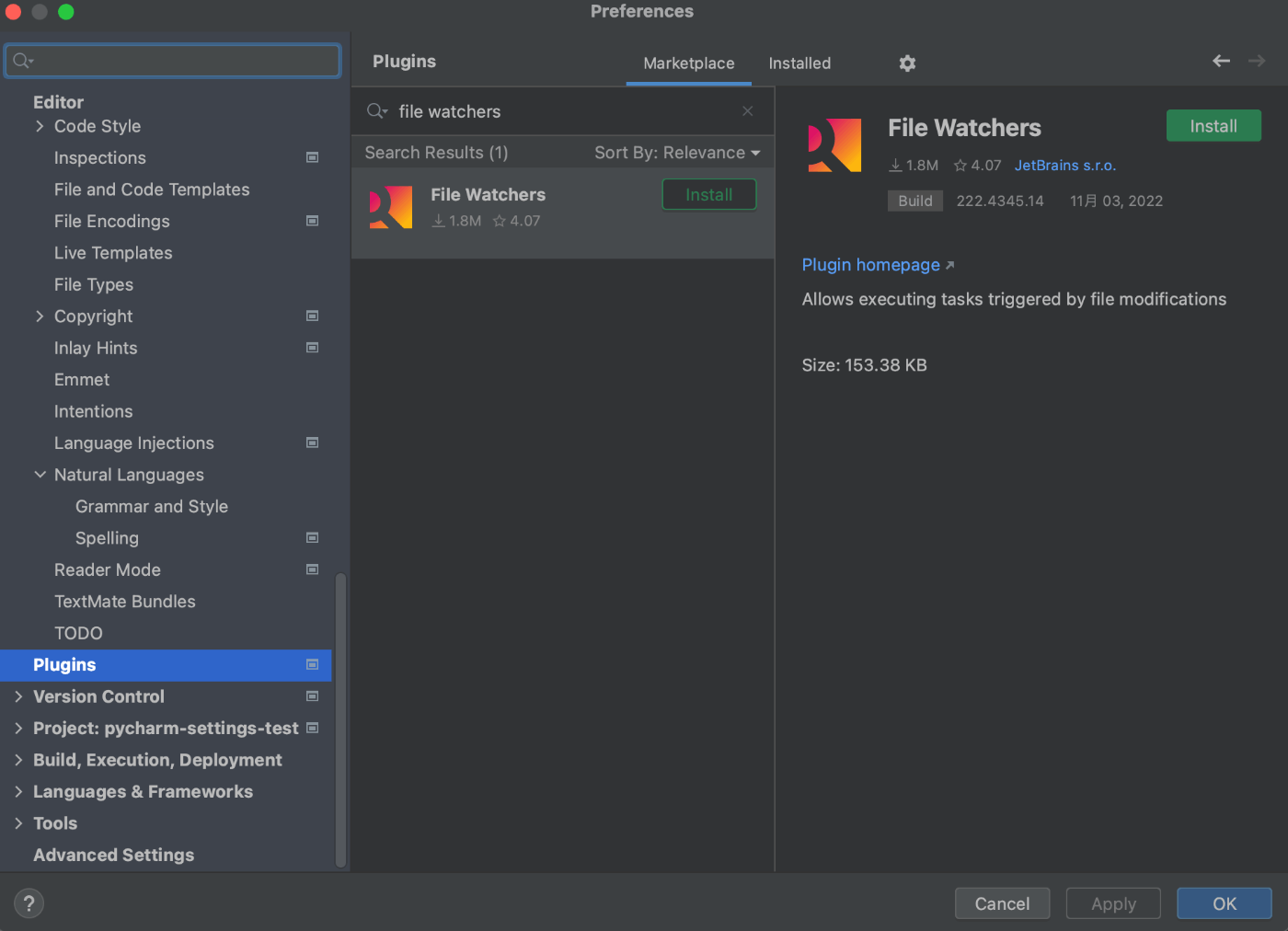Click the settings tree vertical scrollbar

340,719
